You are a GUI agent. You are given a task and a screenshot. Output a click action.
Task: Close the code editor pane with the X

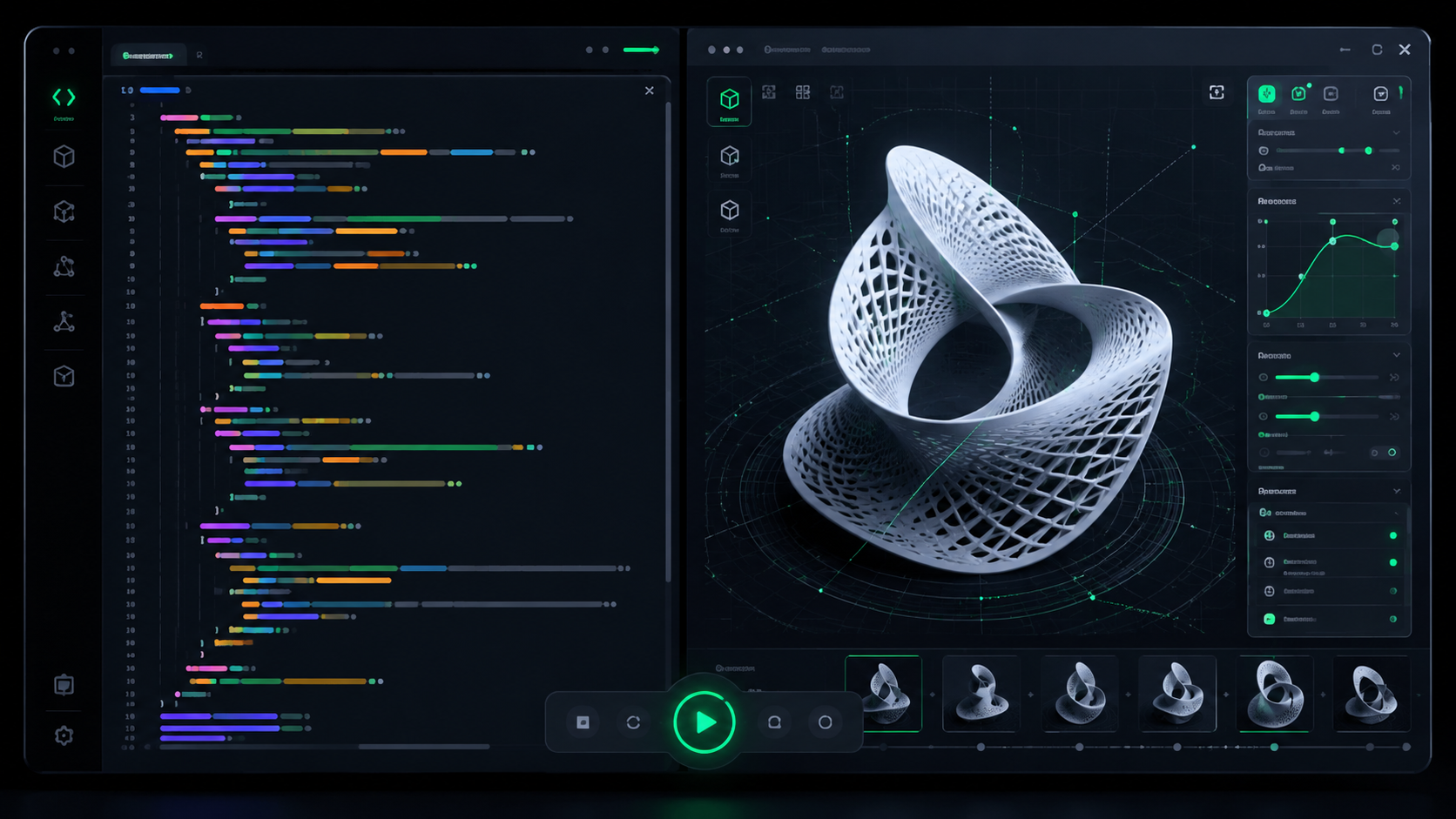coord(650,91)
